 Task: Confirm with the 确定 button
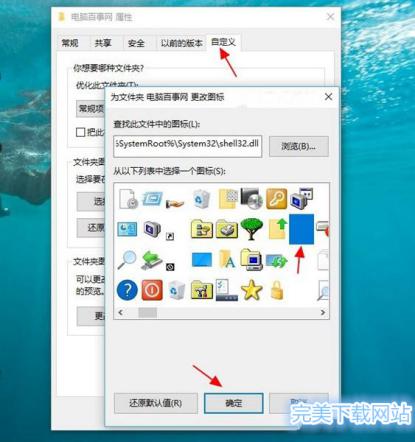pyautogui.click(x=234, y=403)
